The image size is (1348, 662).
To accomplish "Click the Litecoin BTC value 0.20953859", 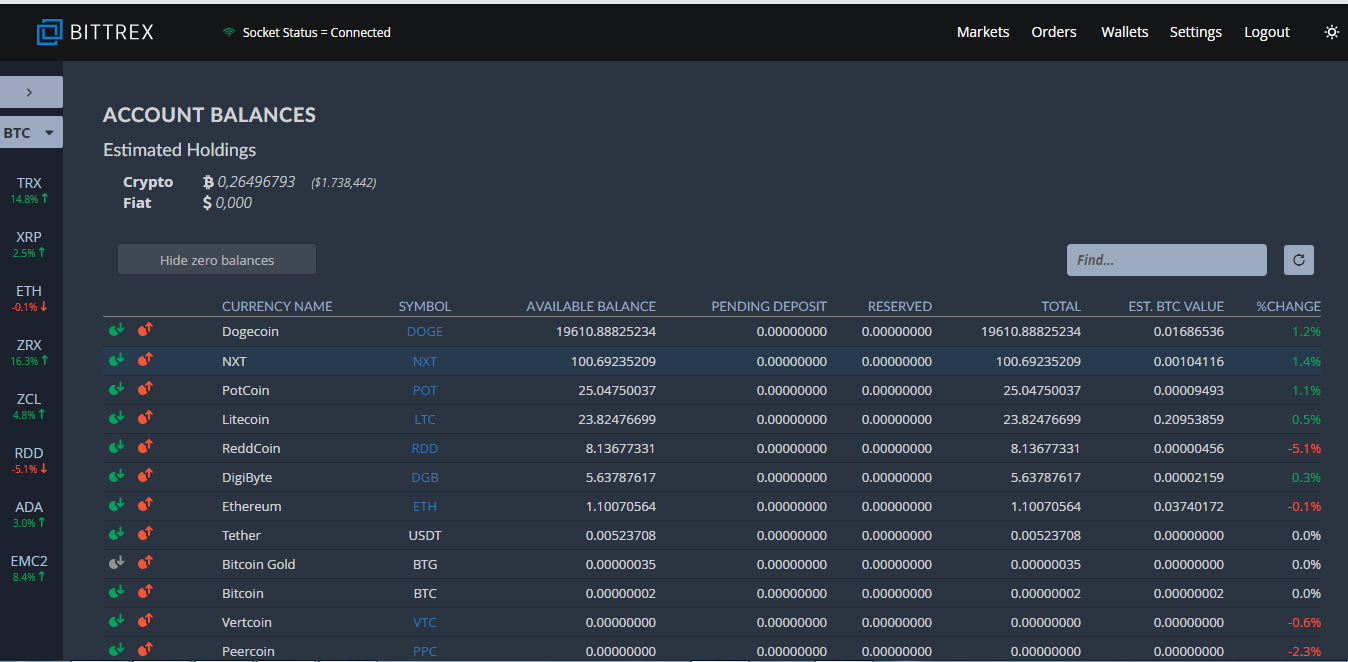I will click(x=1188, y=419).
